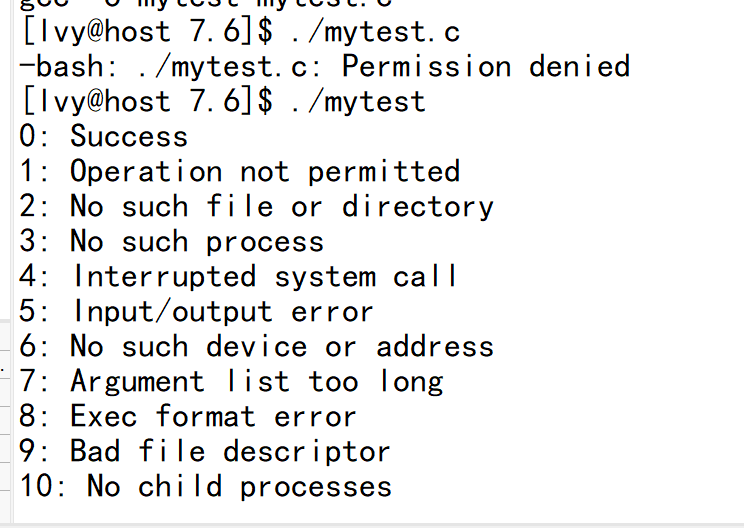Click the '10: No child processes' line
744x528 pixels.
pos(205,487)
